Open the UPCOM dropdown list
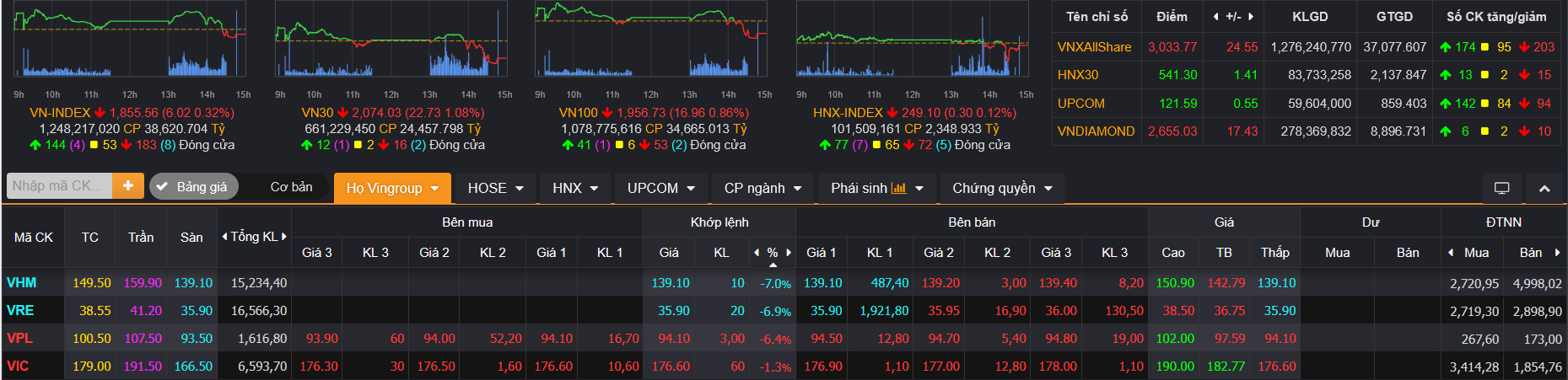The width and height of the screenshot is (1568, 380). point(660,189)
